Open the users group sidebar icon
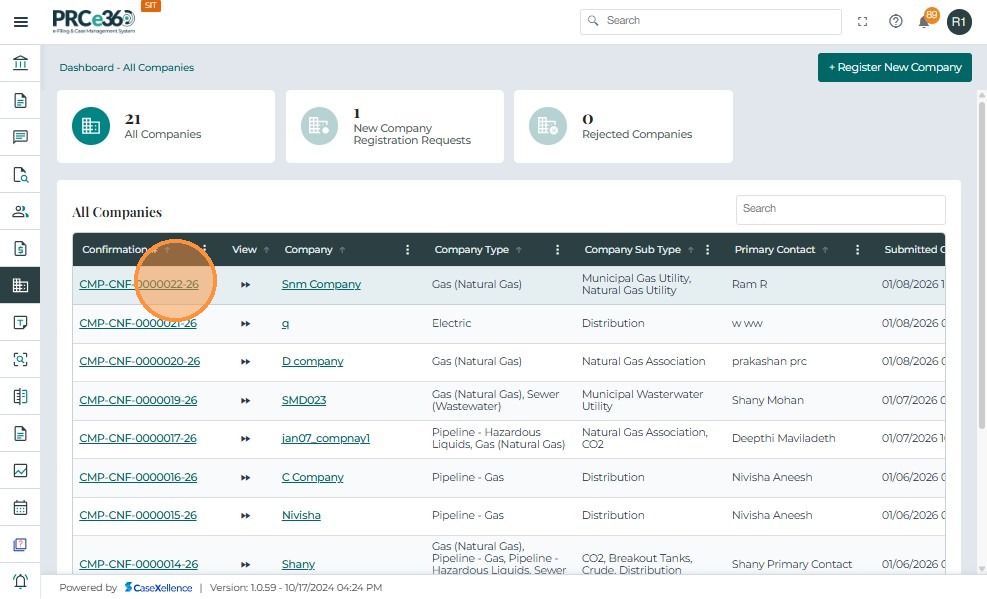The height and width of the screenshot is (599, 987). pos(20,211)
